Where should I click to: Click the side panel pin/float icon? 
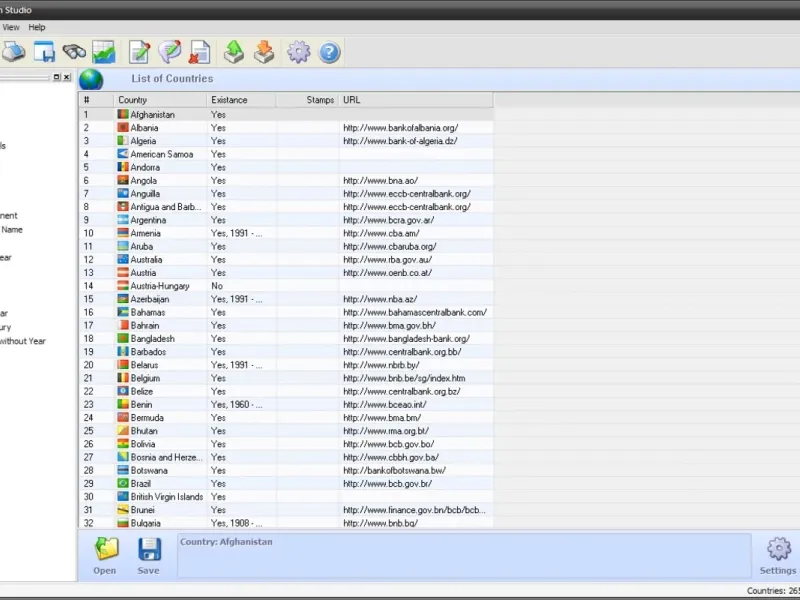click(57, 77)
